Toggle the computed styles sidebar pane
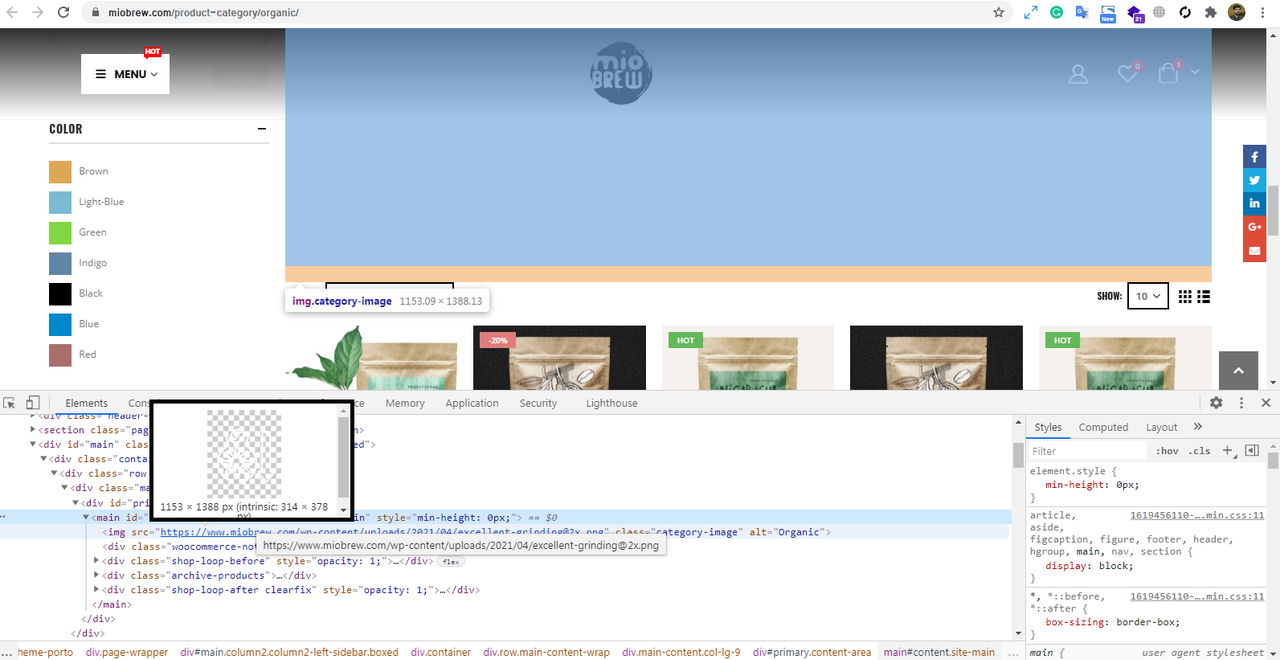1280x660 pixels. pyautogui.click(x=1251, y=451)
